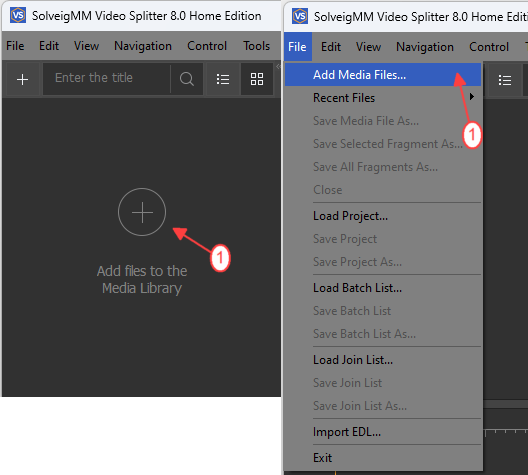Click the 'Add files to the Media Library' text
The height and width of the screenshot is (475, 528).
tap(142, 279)
